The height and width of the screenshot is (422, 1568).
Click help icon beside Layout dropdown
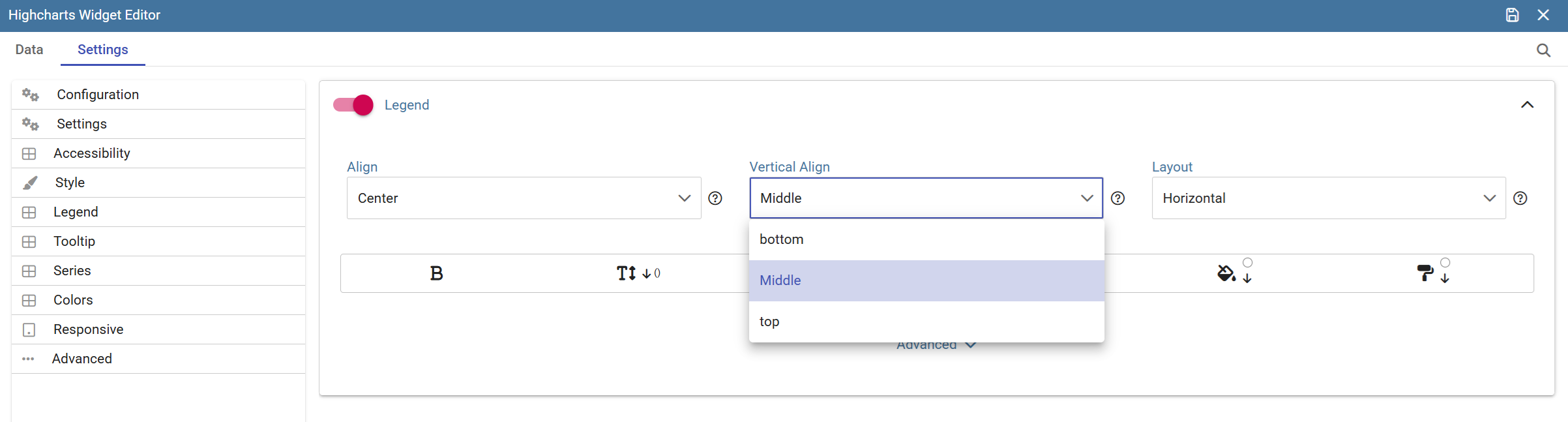coord(1520,198)
